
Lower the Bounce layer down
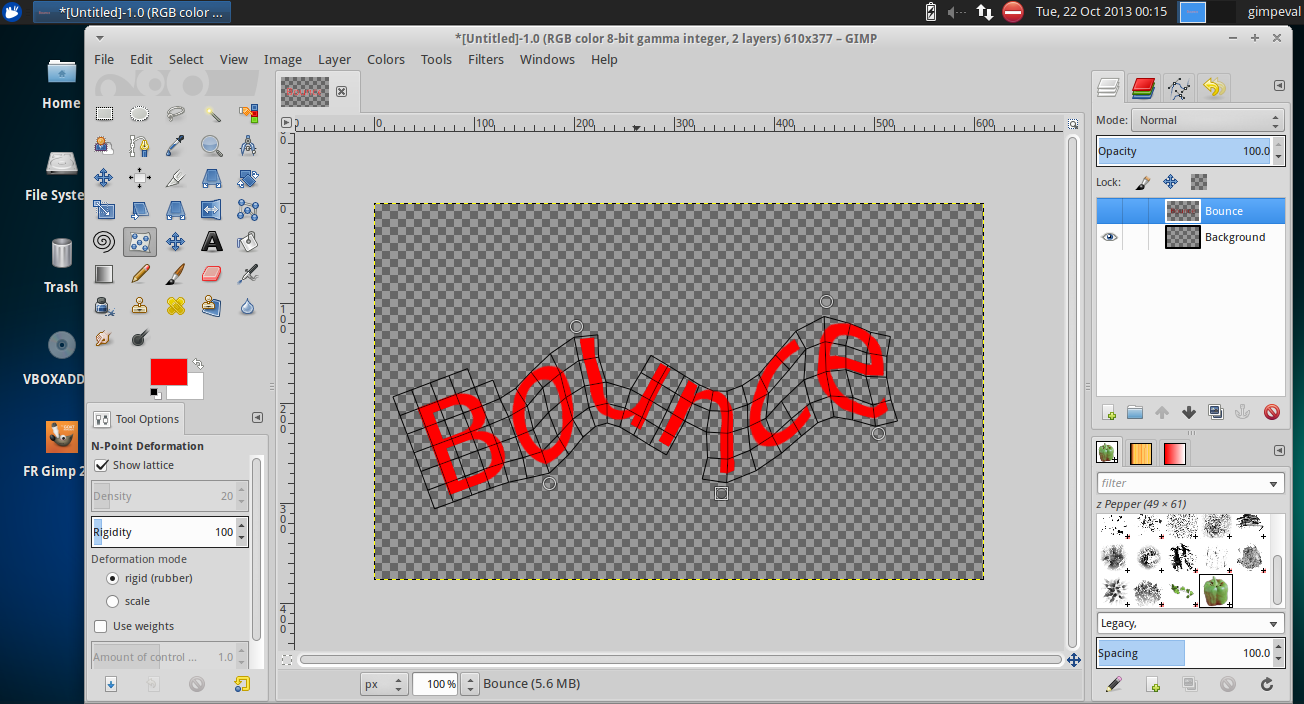1189,412
